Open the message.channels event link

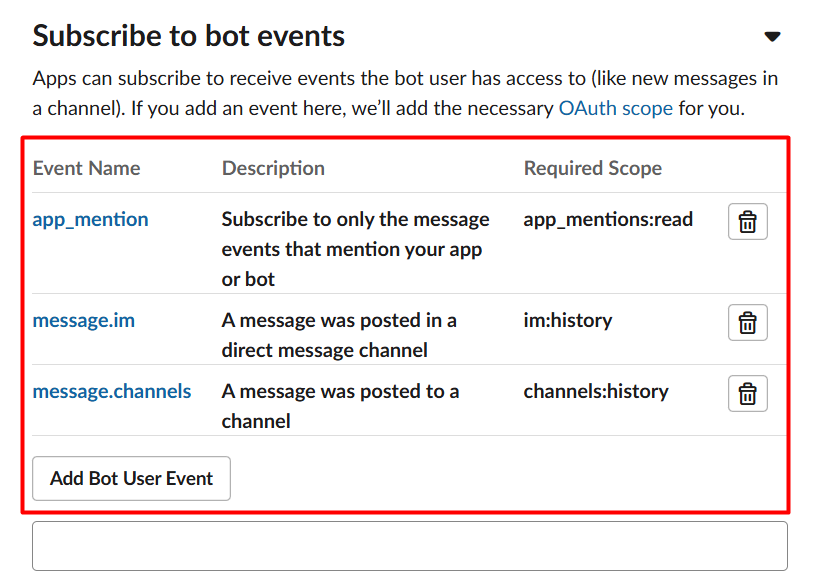(112, 391)
